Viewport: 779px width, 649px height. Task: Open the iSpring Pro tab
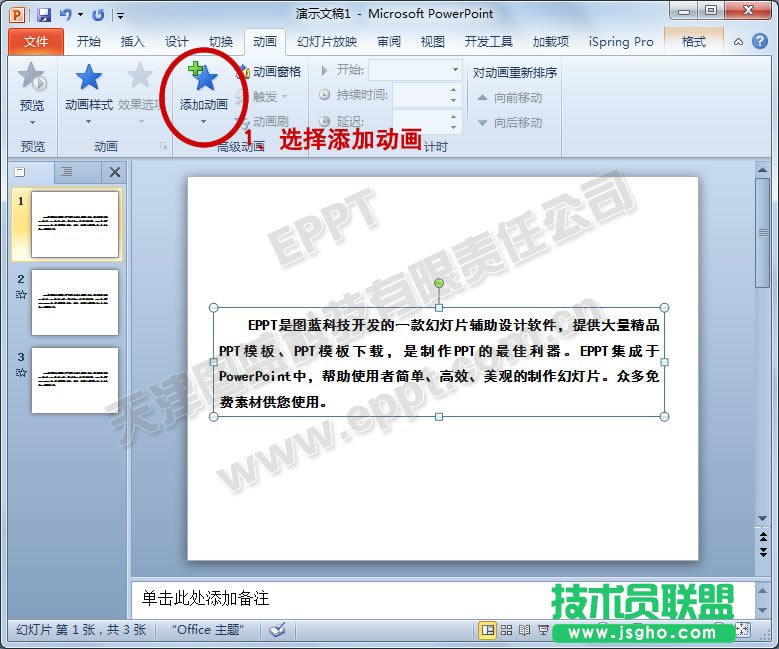point(621,41)
